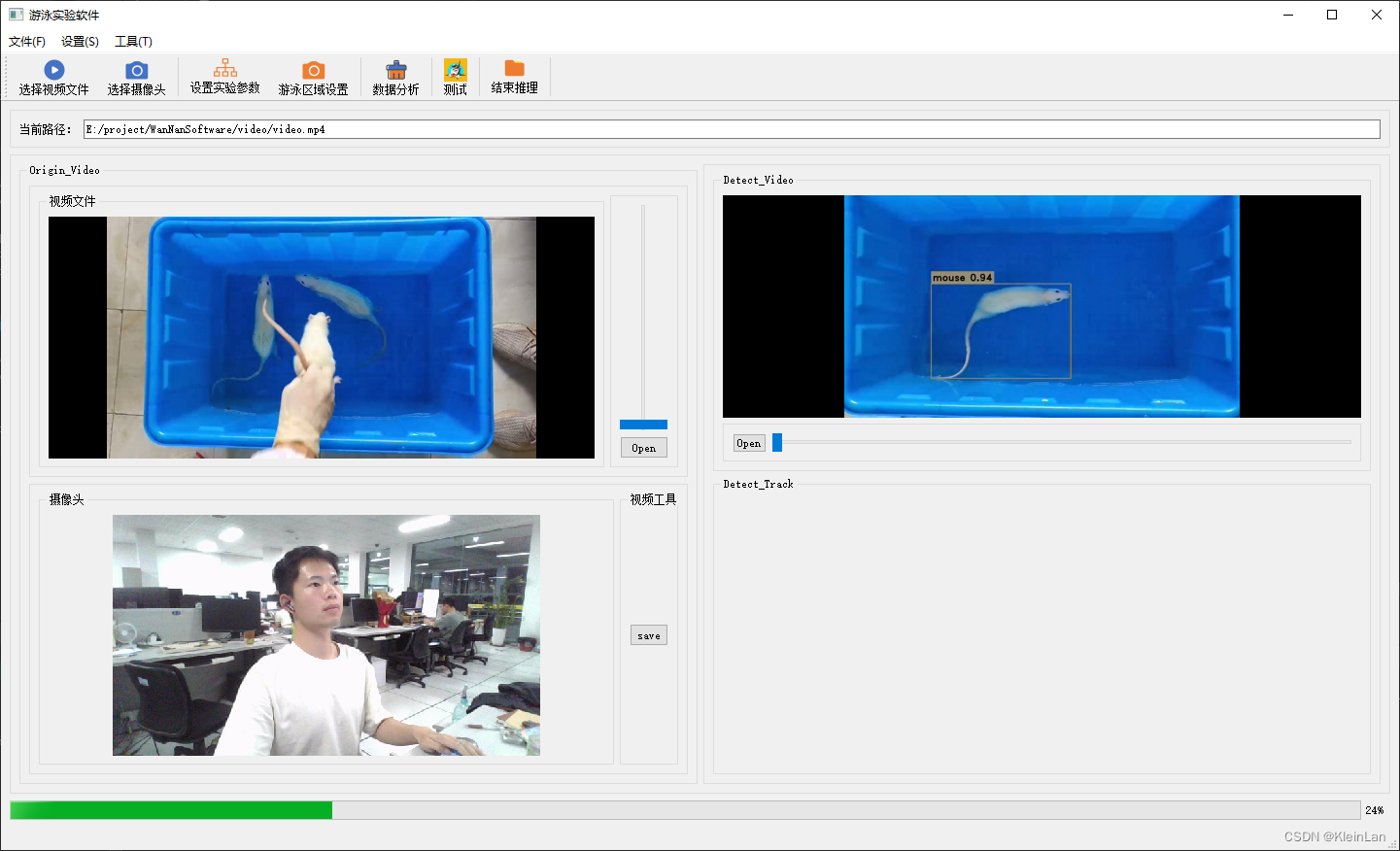This screenshot has width=1400, height=851.
Task: Click the 设置实验参数 experiment parameters icon
Action: pyautogui.click(x=224, y=77)
